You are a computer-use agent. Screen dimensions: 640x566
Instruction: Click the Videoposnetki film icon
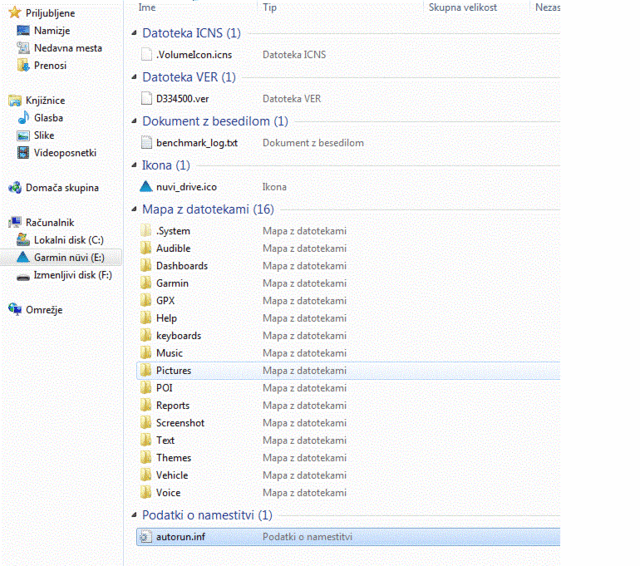pyautogui.click(x=23, y=153)
